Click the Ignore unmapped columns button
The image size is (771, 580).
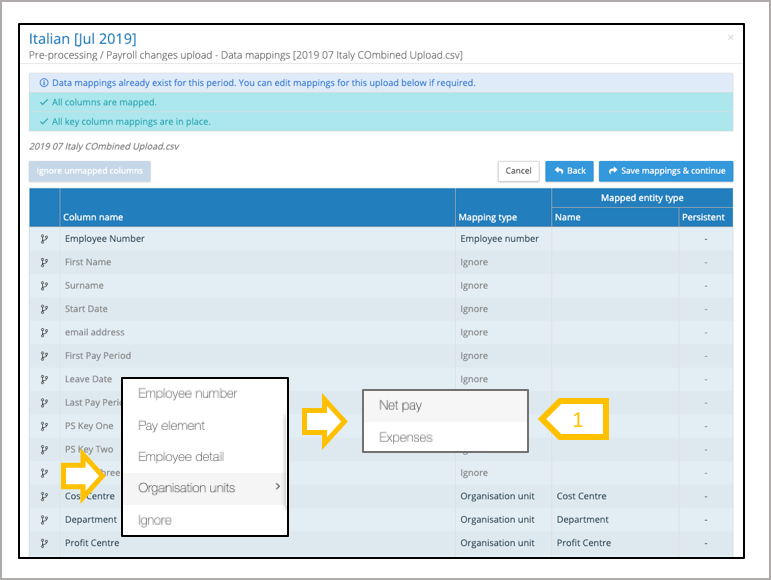coord(90,171)
